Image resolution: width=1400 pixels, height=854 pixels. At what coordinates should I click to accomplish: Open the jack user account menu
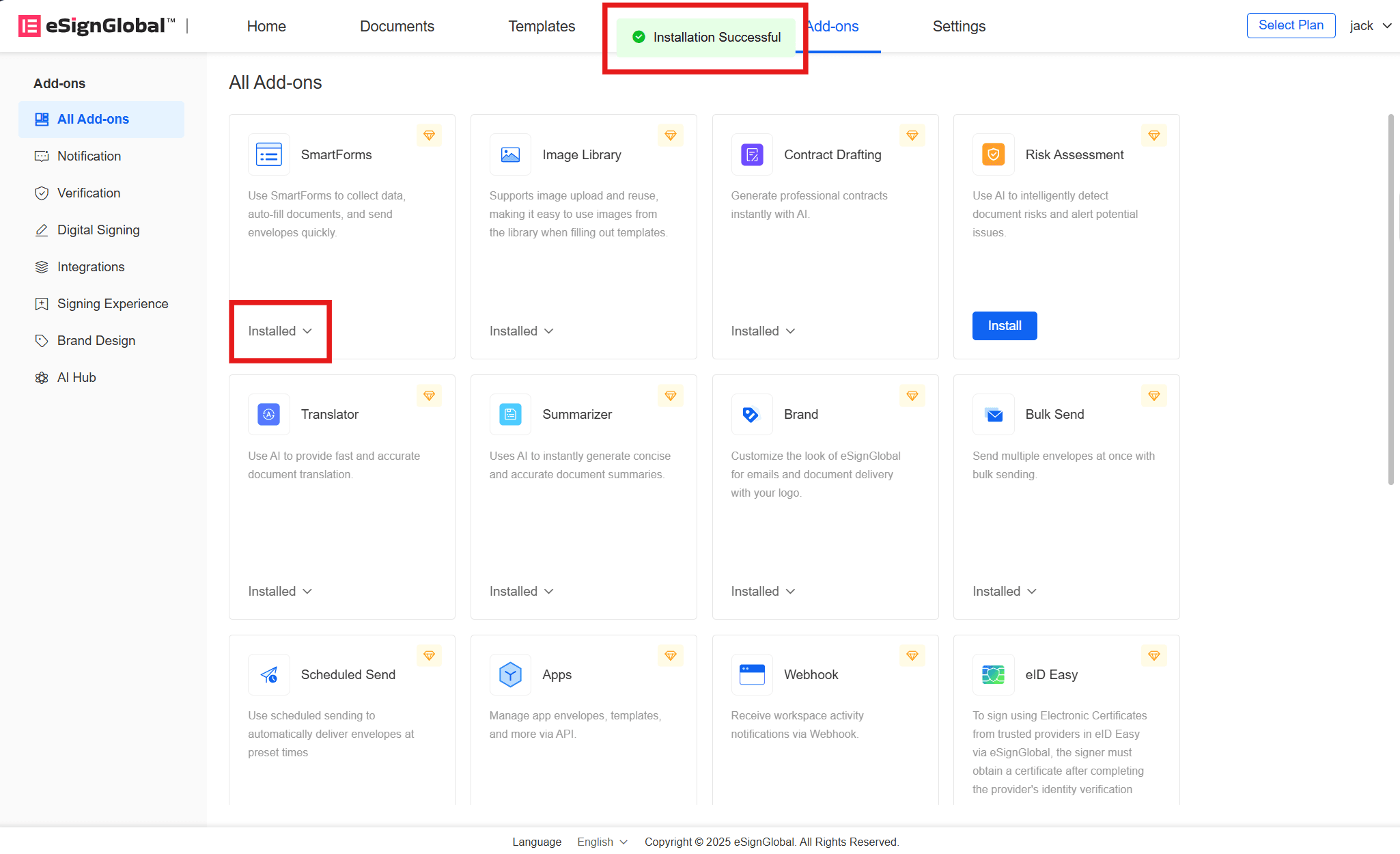tap(1370, 26)
